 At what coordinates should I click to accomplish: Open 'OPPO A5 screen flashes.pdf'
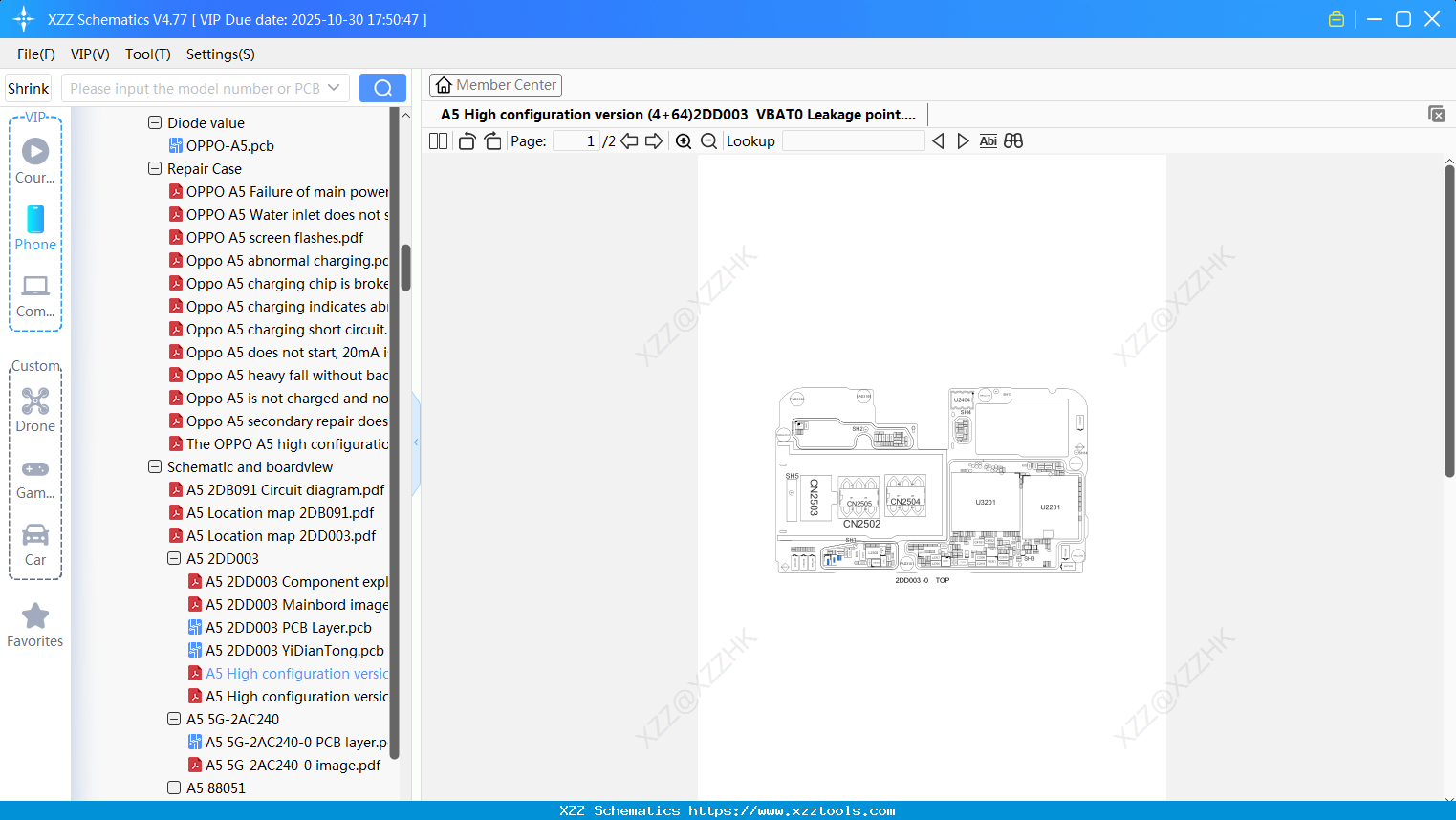pyautogui.click(x=267, y=238)
